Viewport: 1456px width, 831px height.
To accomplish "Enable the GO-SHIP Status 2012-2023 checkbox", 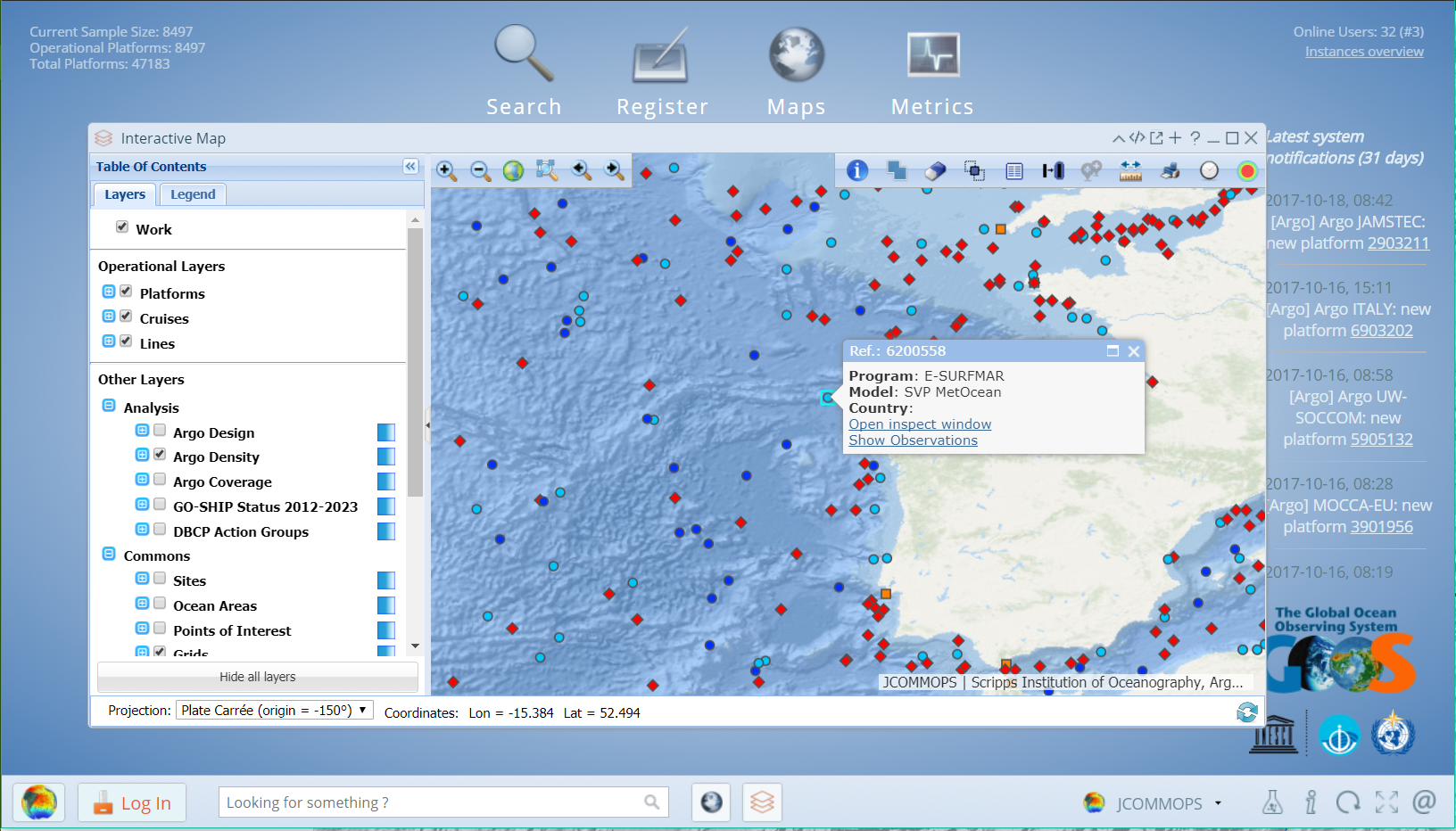I will (160, 504).
